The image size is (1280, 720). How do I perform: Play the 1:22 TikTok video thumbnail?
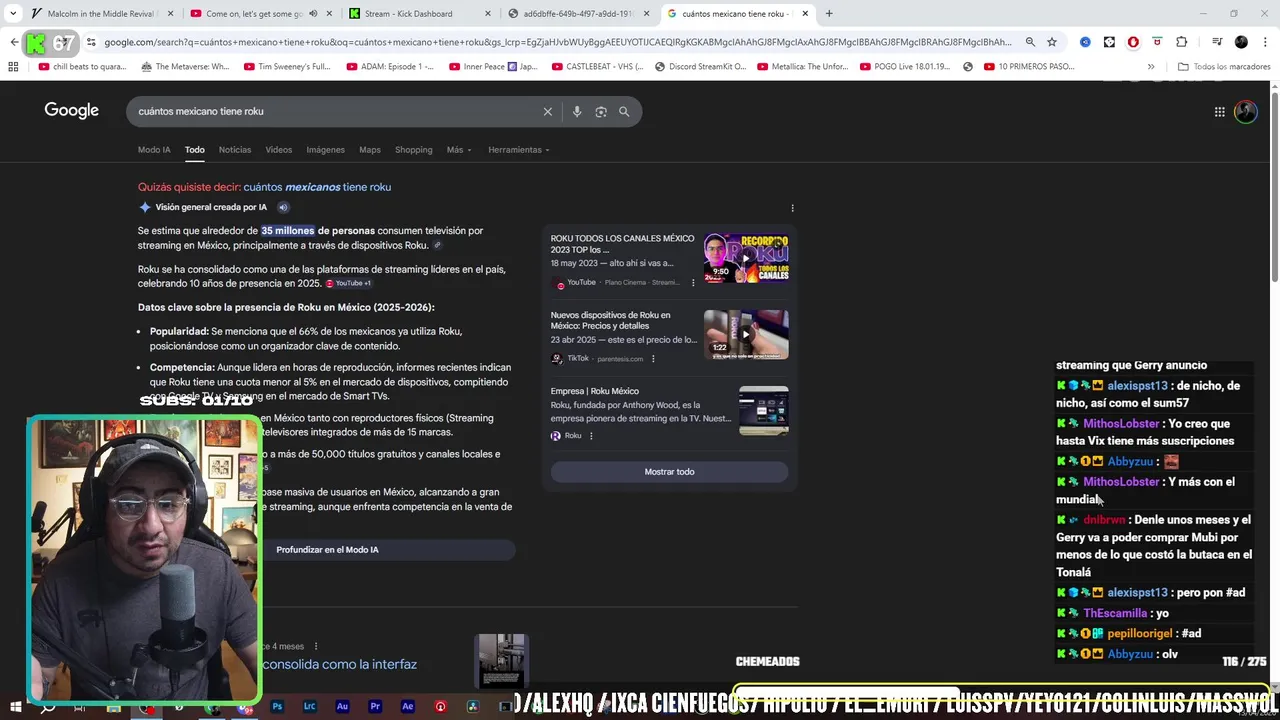(x=746, y=334)
